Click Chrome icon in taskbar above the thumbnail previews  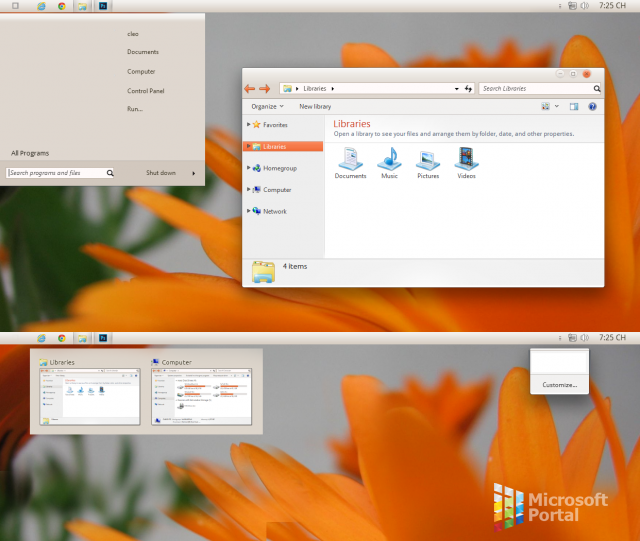coord(62,338)
